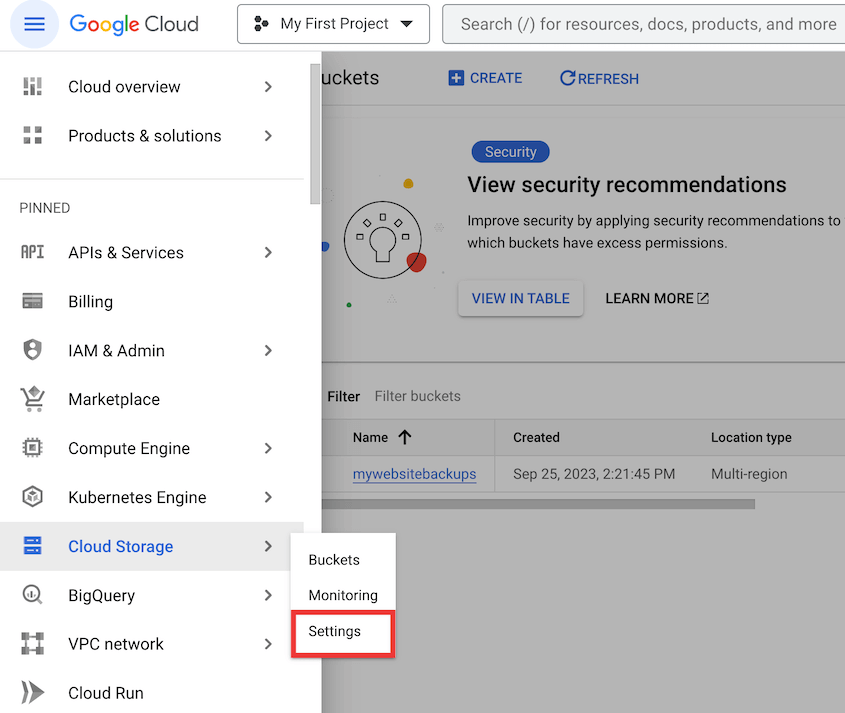Open the Cloud Run menu item
845x713 pixels.
(x=152, y=693)
